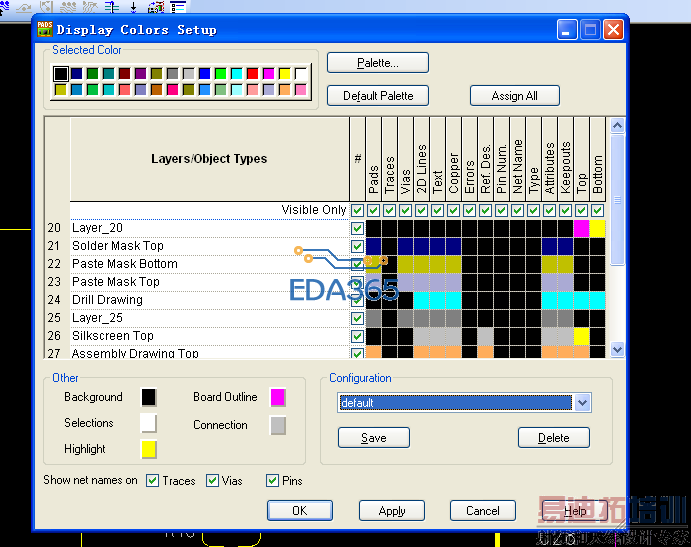691x547 pixels.
Task: Pick the yellow swatch in the top palette row
Action: (285, 74)
